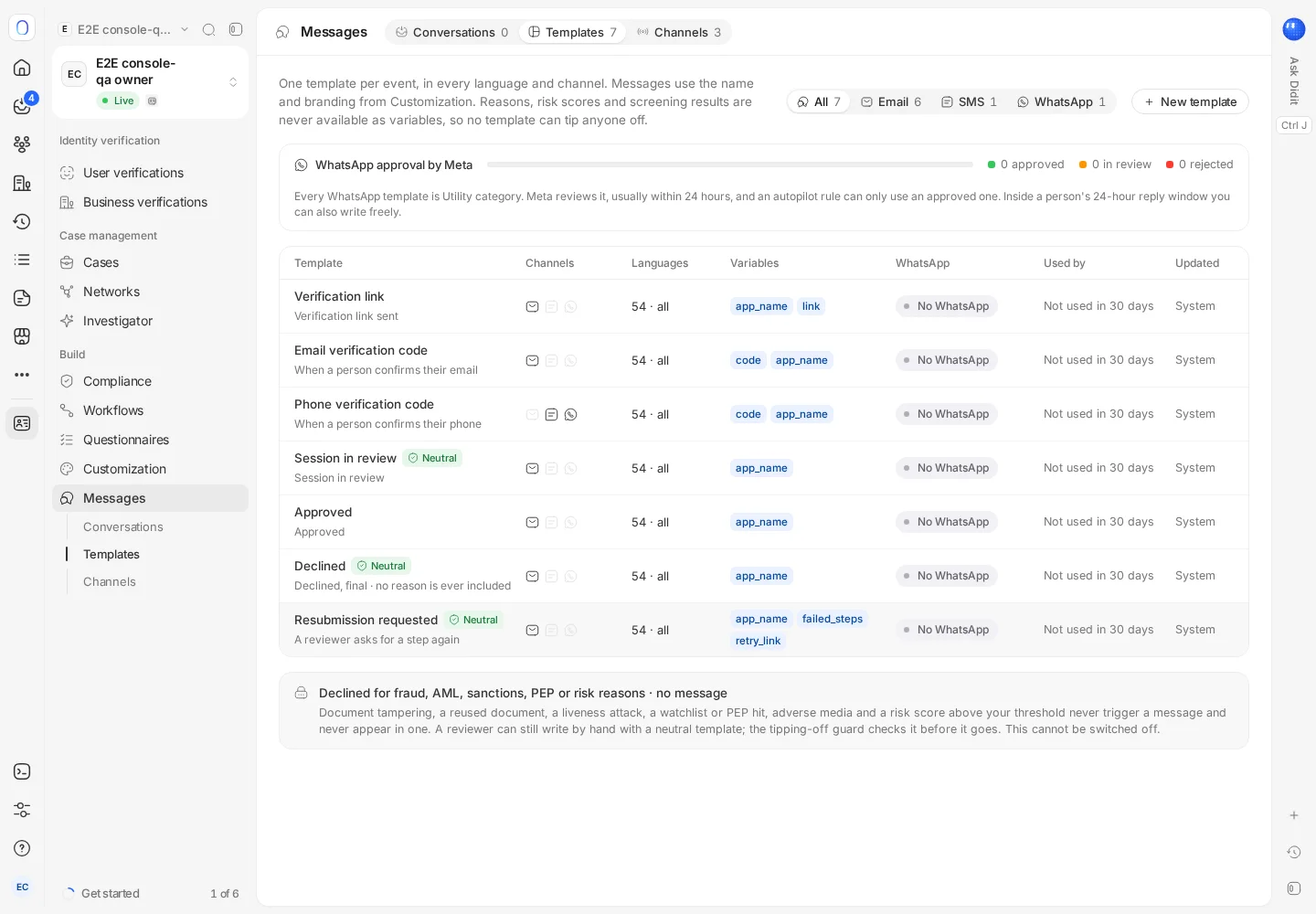This screenshot has height=914, width=1316.
Task: Expand the E2E console-q... workspace dropdown
Action: click(123, 29)
